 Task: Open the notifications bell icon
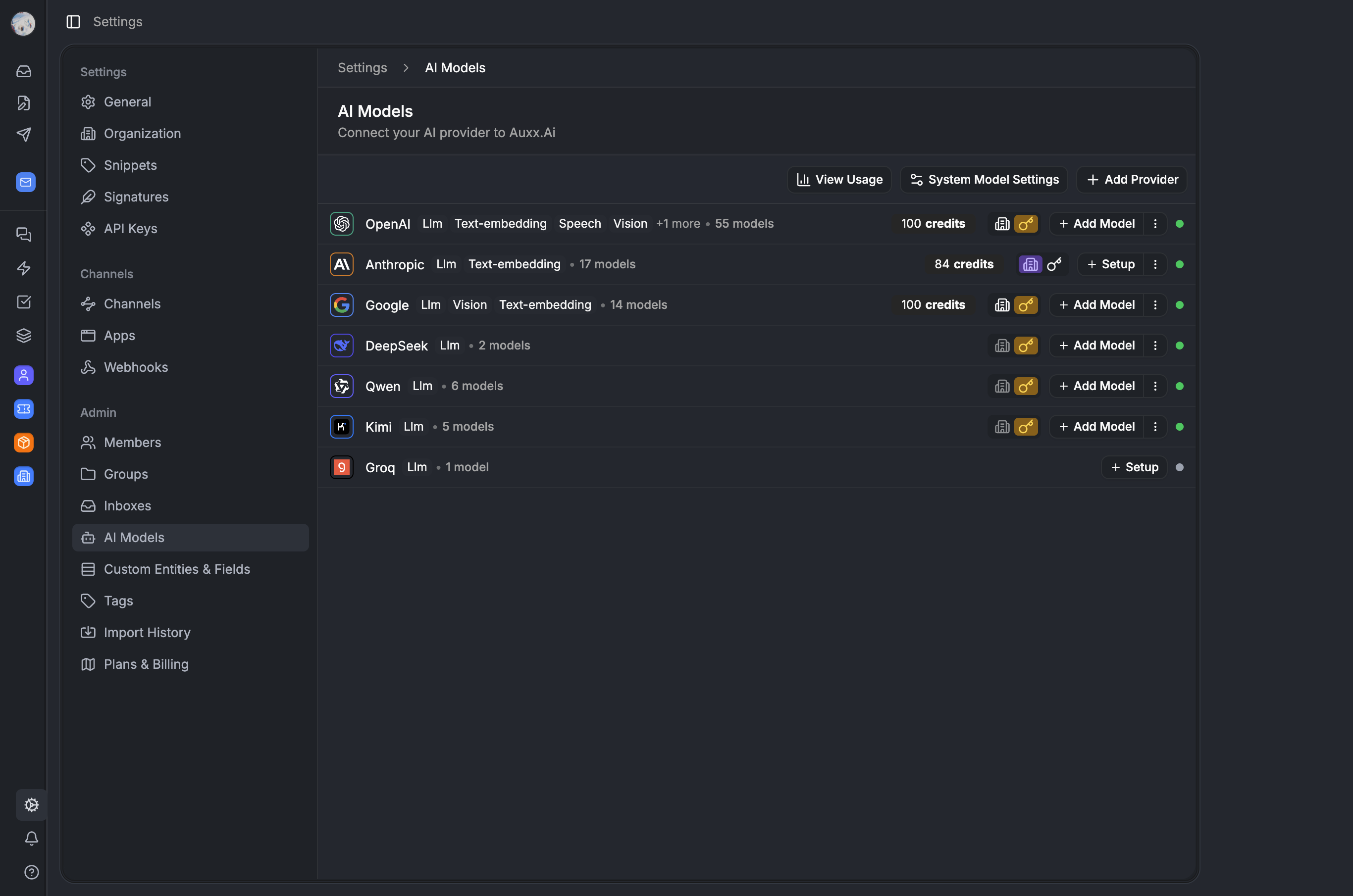tap(31, 838)
